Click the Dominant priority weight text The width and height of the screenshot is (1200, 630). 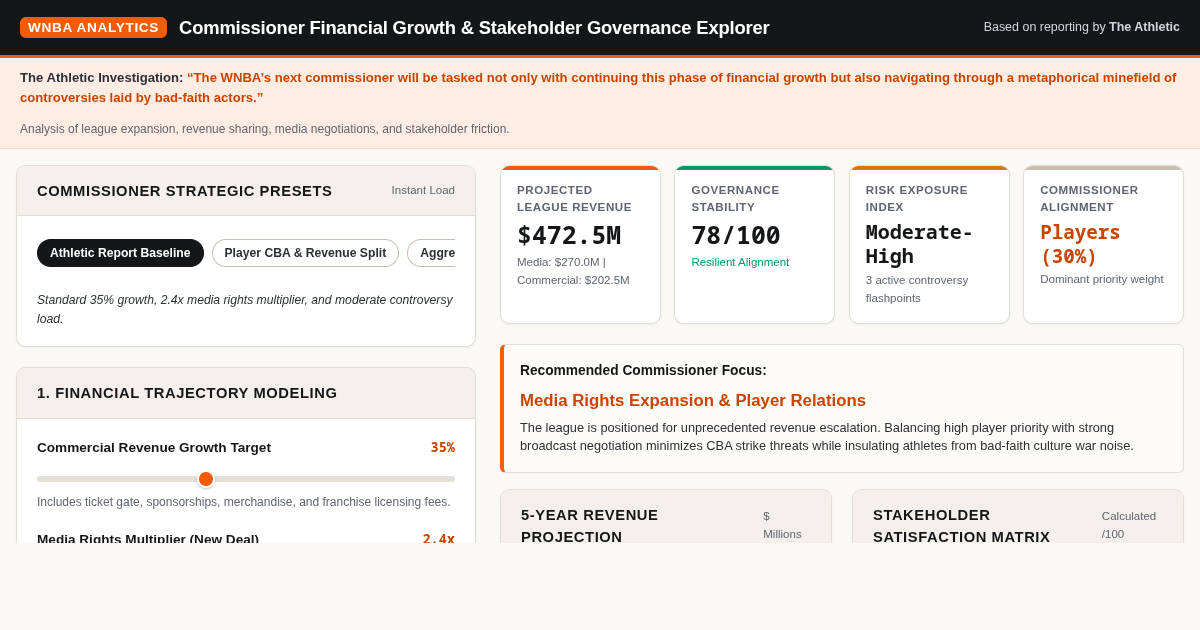[x=1102, y=279]
